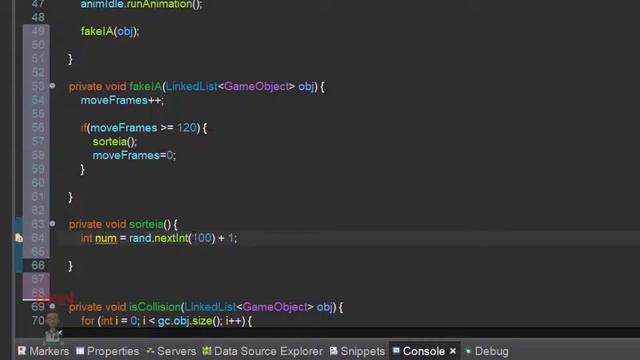Click moveFrames++ on line 54
This screenshot has height=360, width=640.
pyautogui.click(x=122, y=100)
